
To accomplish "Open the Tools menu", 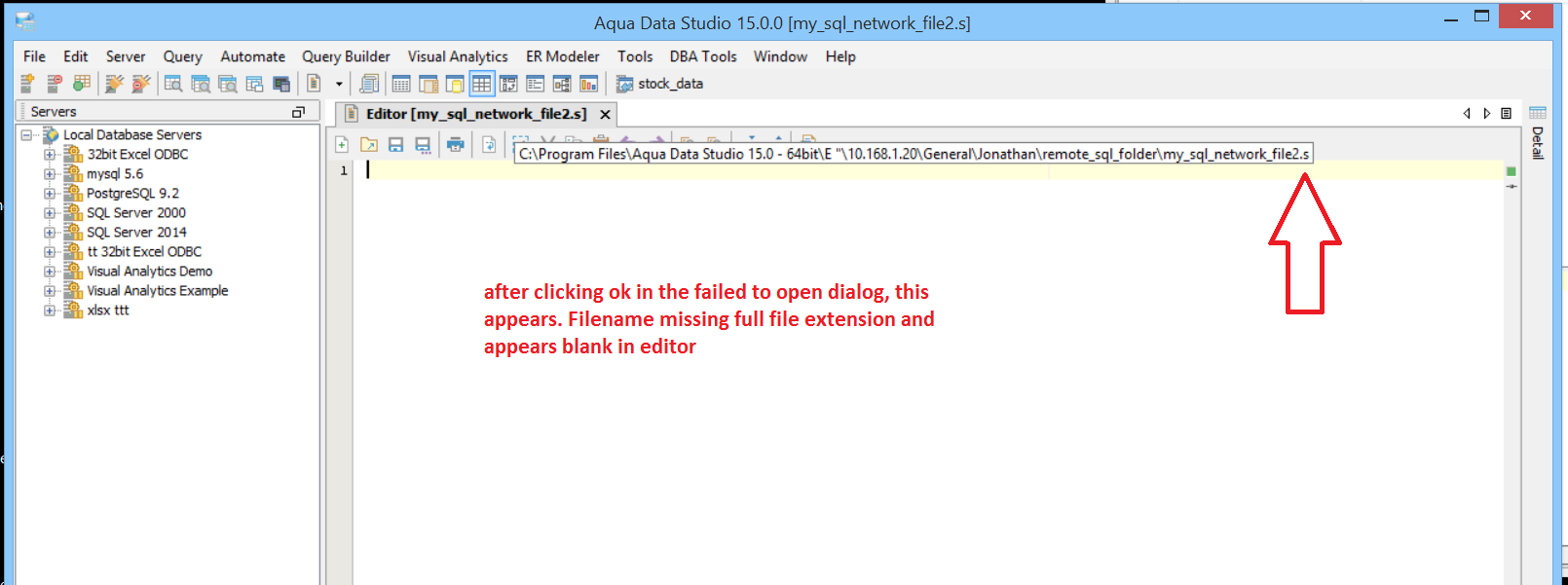I will [x=635, y=56].
